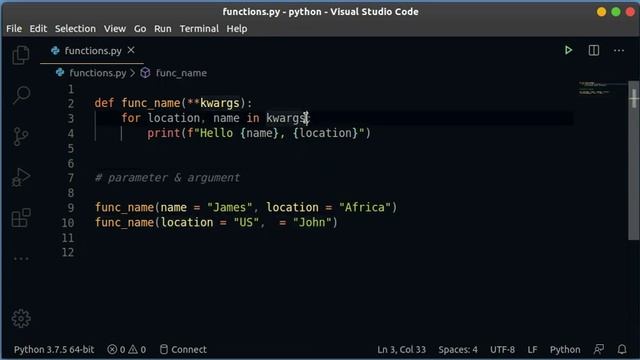Split the editor to the right

pos(594,50)
